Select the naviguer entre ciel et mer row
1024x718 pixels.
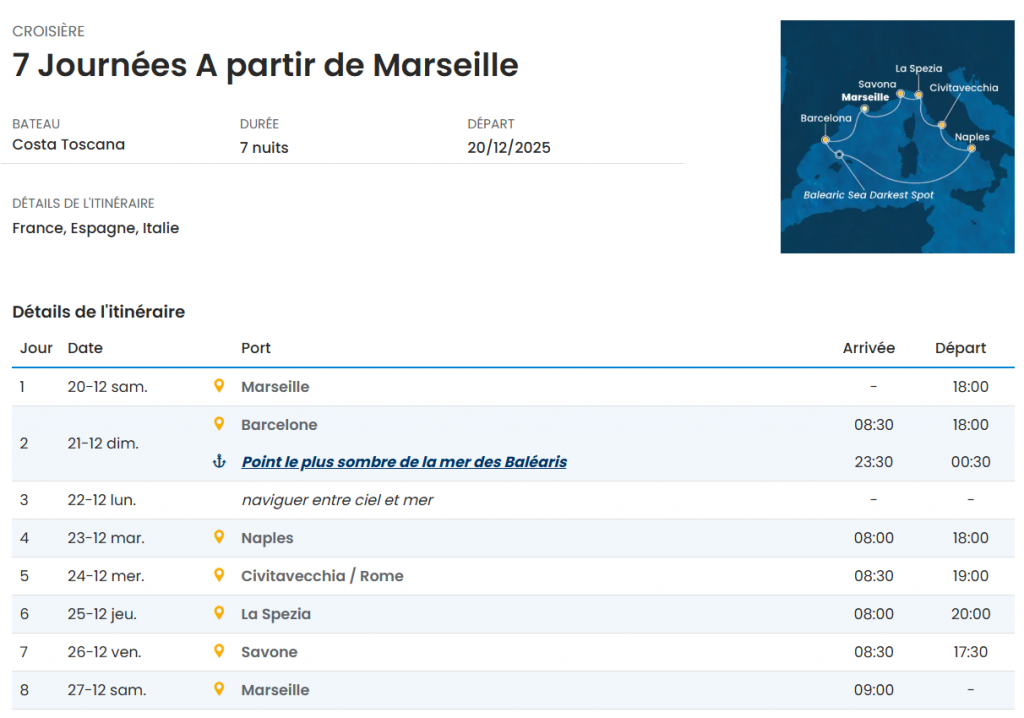[337, 500]
